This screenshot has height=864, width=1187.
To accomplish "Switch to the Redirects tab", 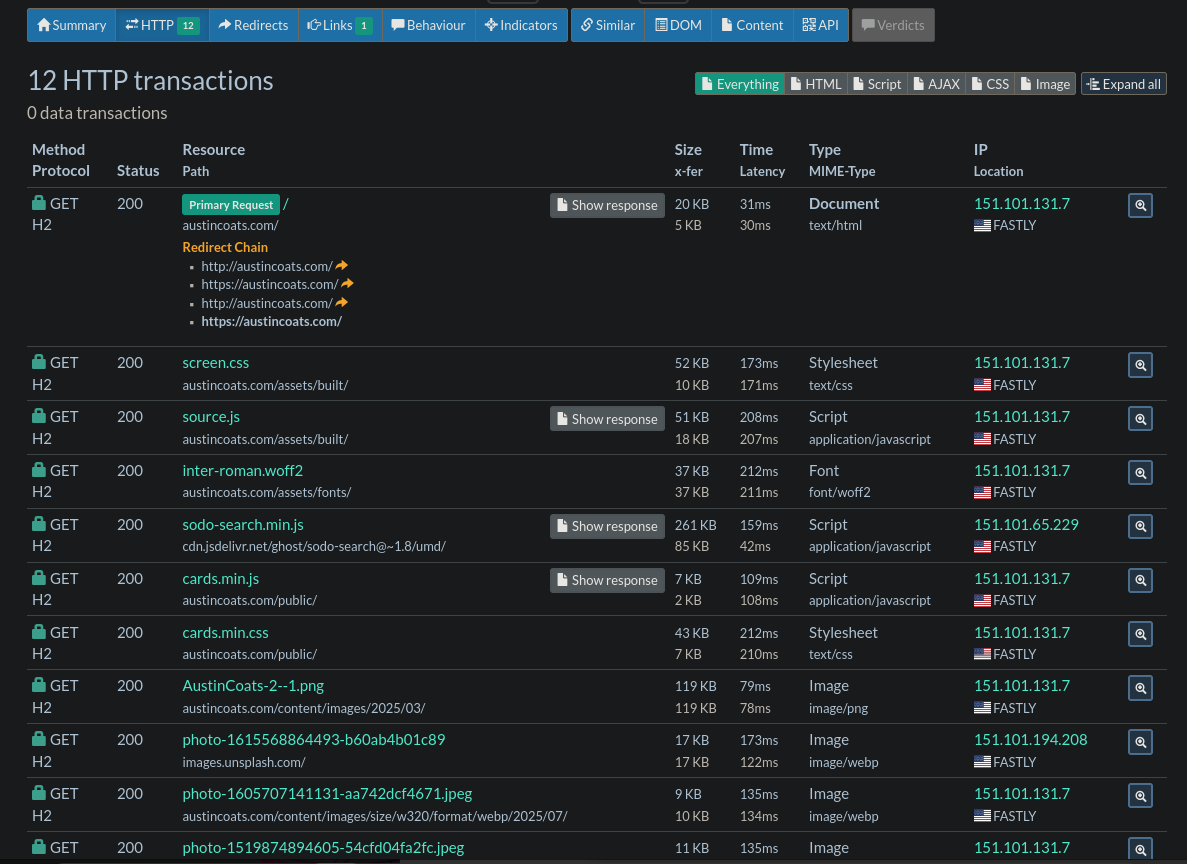I will [x=253, y=25].
